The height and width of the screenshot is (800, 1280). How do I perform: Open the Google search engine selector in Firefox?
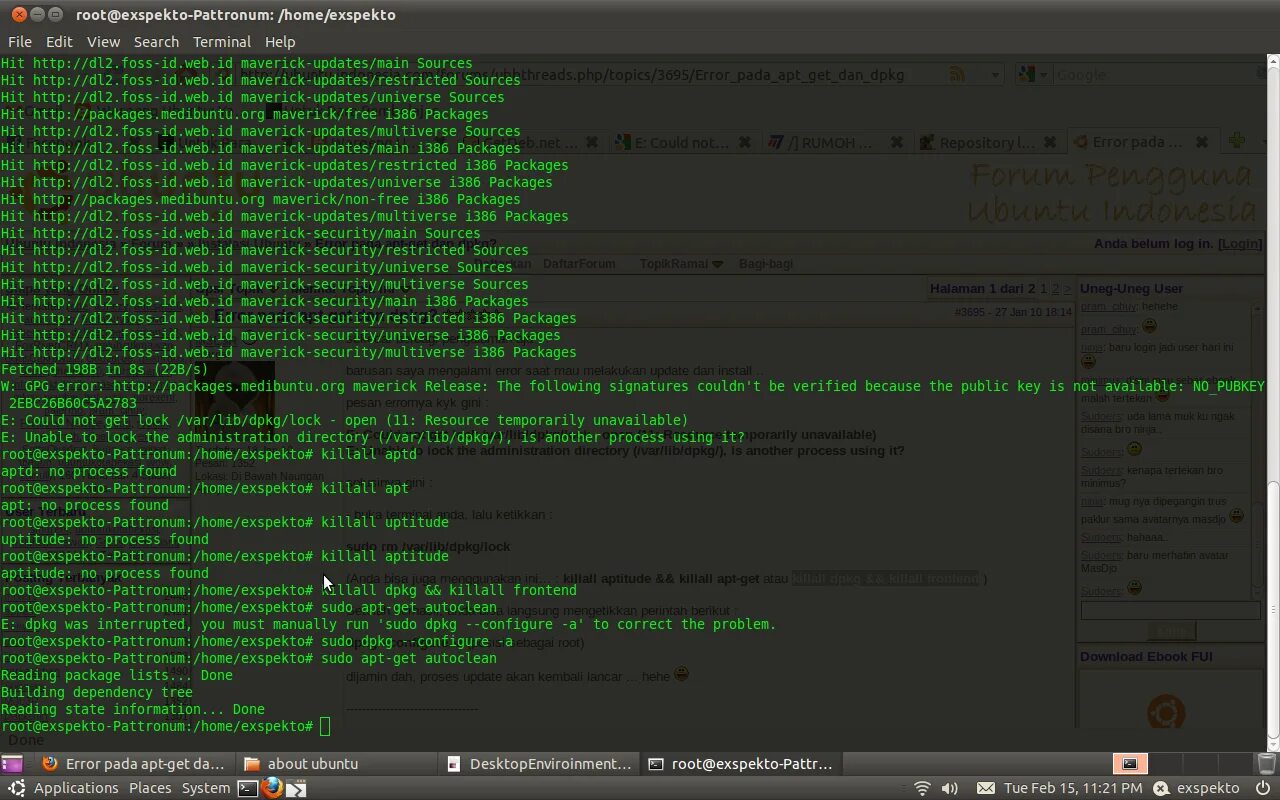[x=1032, y=75]
